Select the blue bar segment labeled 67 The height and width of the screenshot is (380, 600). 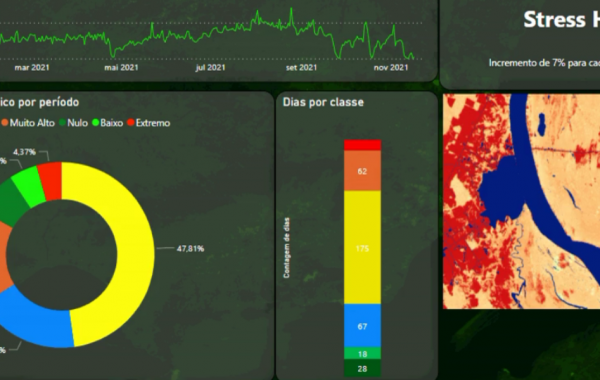[362, 326]
